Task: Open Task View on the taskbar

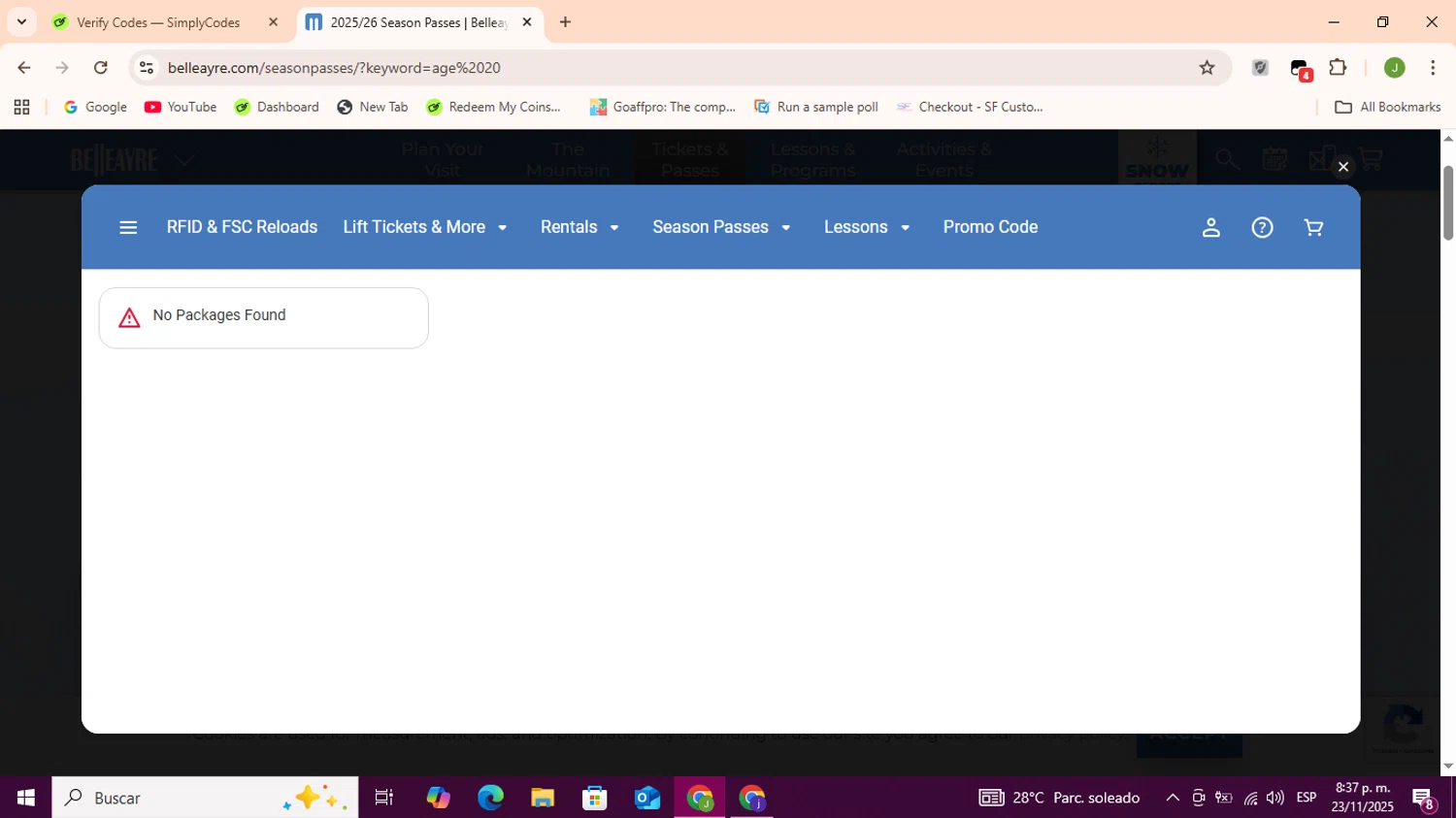Action: (383, 798)
